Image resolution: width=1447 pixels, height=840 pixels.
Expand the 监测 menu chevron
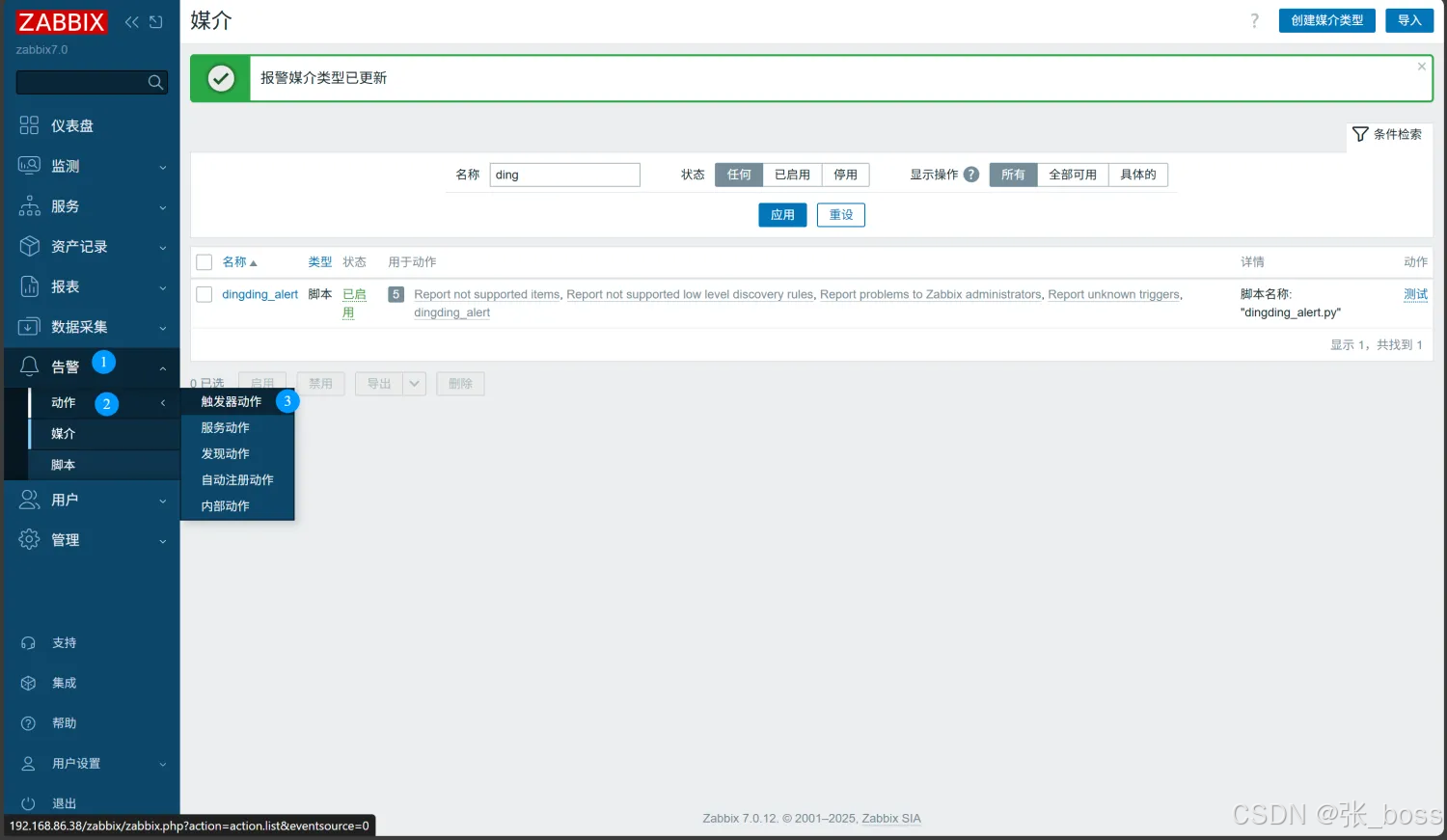pyautogui.click(x=162, y=167)
